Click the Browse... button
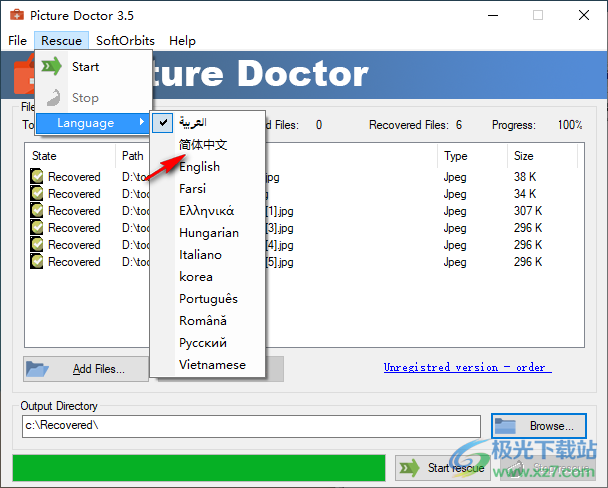Viewport: 608px width, 488px height. tap(539, 426)
